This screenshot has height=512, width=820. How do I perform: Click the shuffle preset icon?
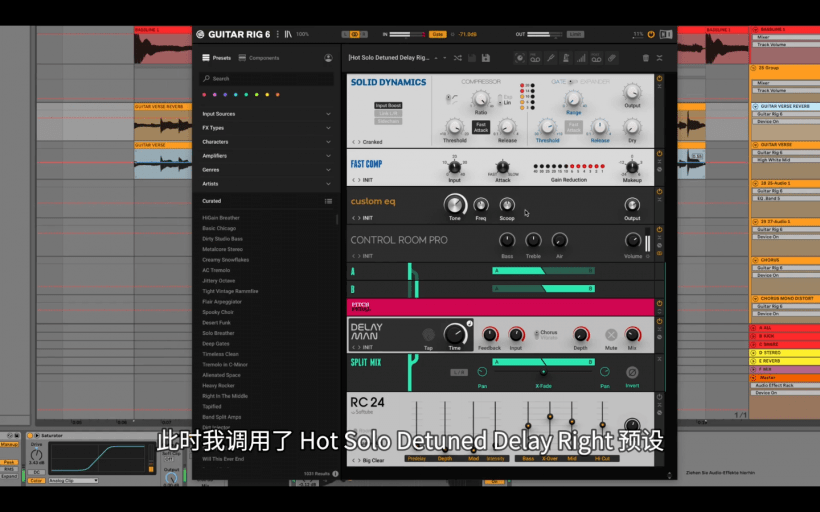coord(457,58)
